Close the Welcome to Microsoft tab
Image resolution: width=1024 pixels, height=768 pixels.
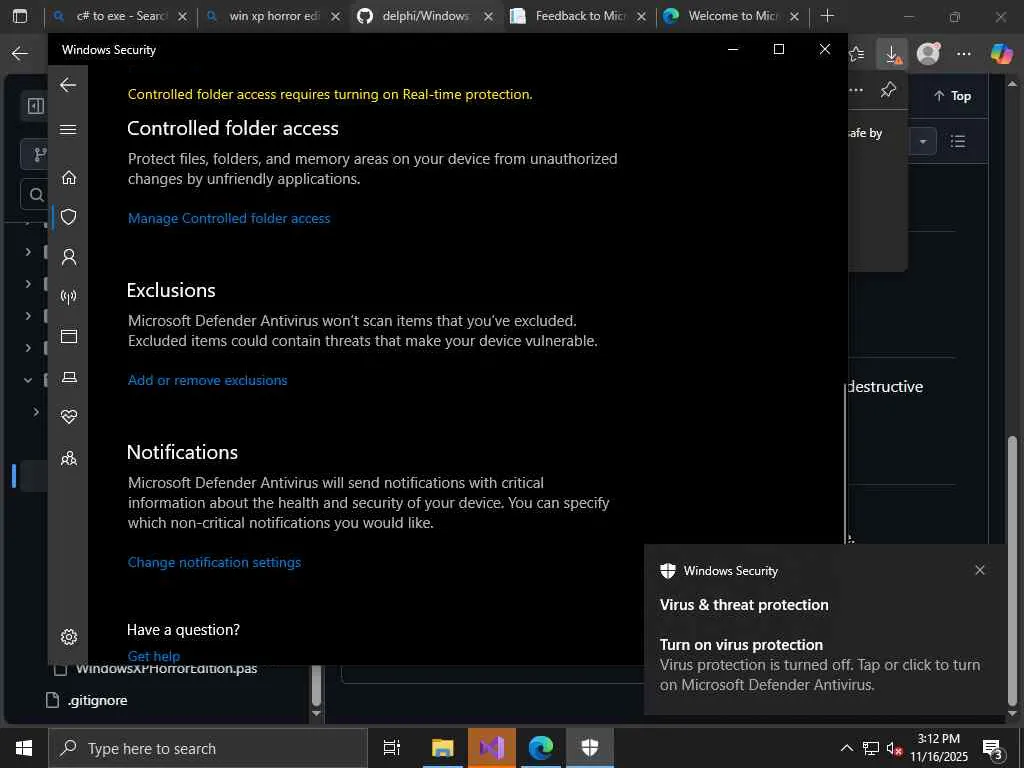(x=794, y=16)
